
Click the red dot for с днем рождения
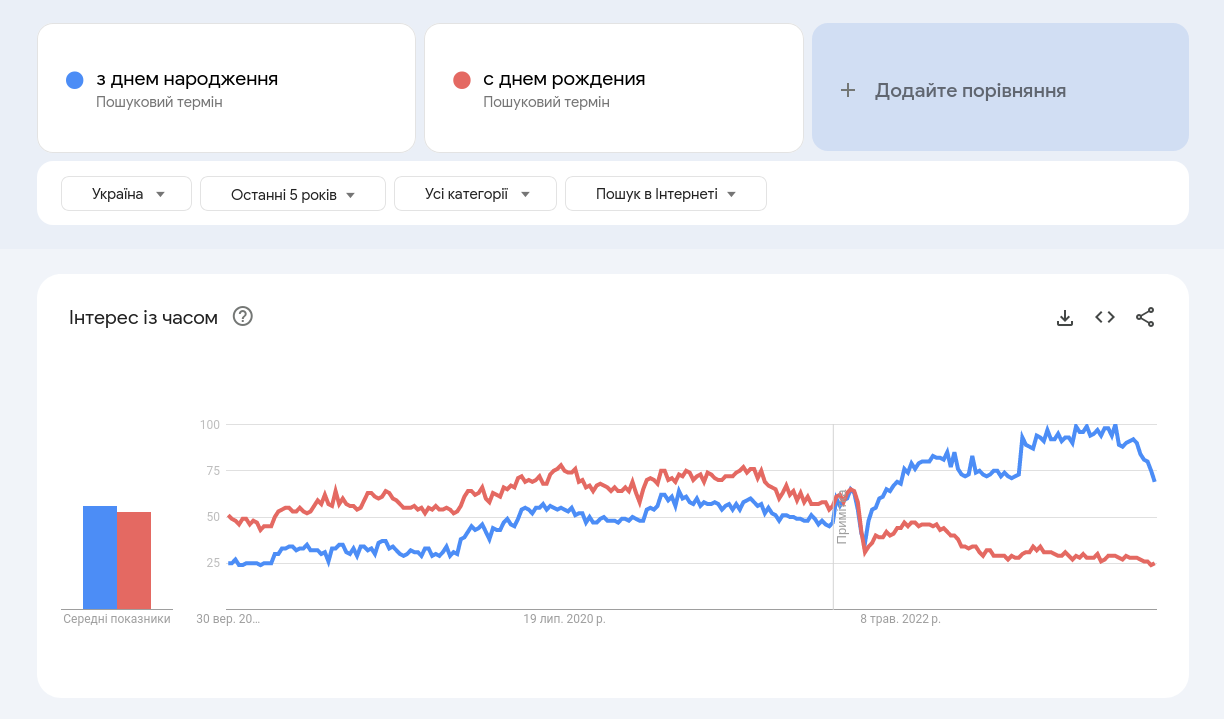[x=461, y=80]
